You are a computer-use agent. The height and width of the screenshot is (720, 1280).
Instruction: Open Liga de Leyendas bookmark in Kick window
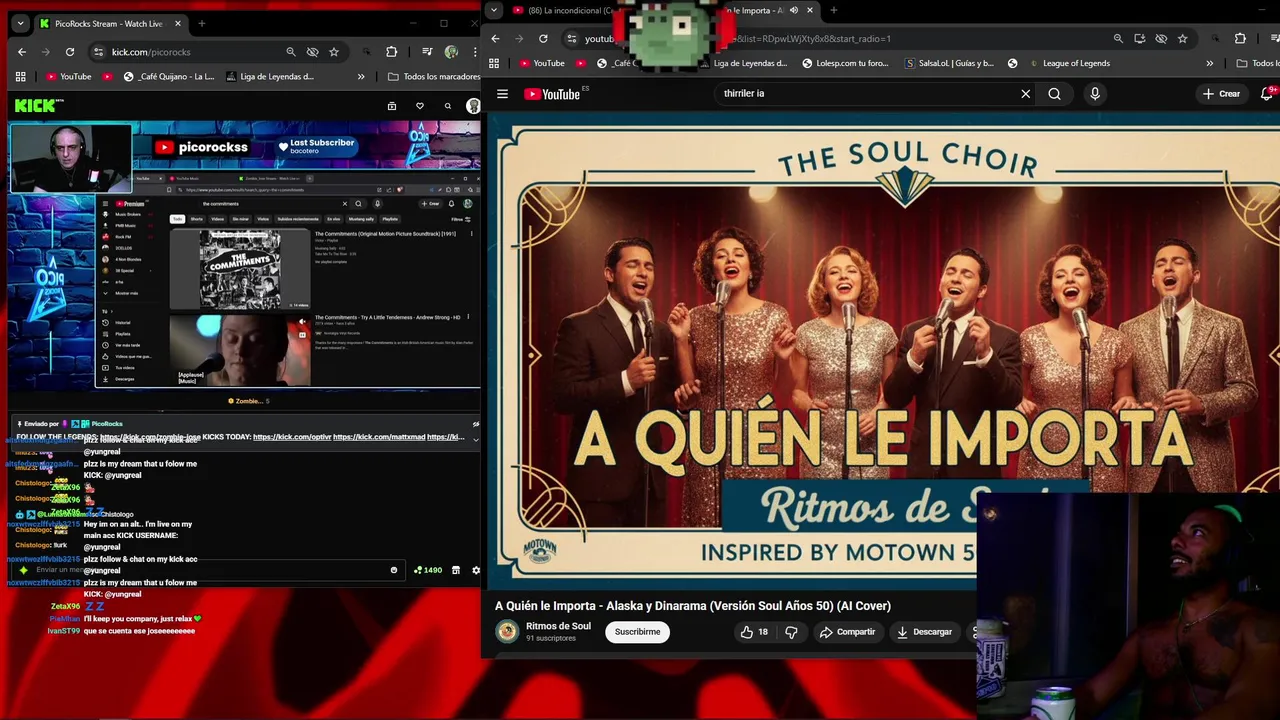click(270, 76)
